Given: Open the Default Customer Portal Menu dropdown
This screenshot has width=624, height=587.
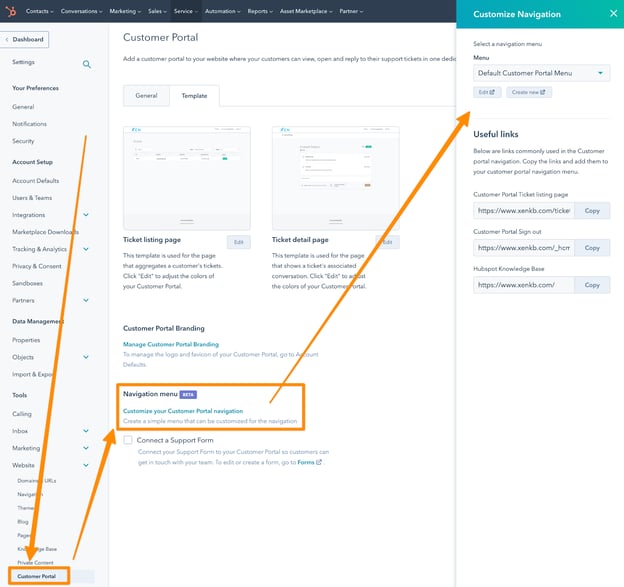Looking at the screenshot, I should point(541,73).
